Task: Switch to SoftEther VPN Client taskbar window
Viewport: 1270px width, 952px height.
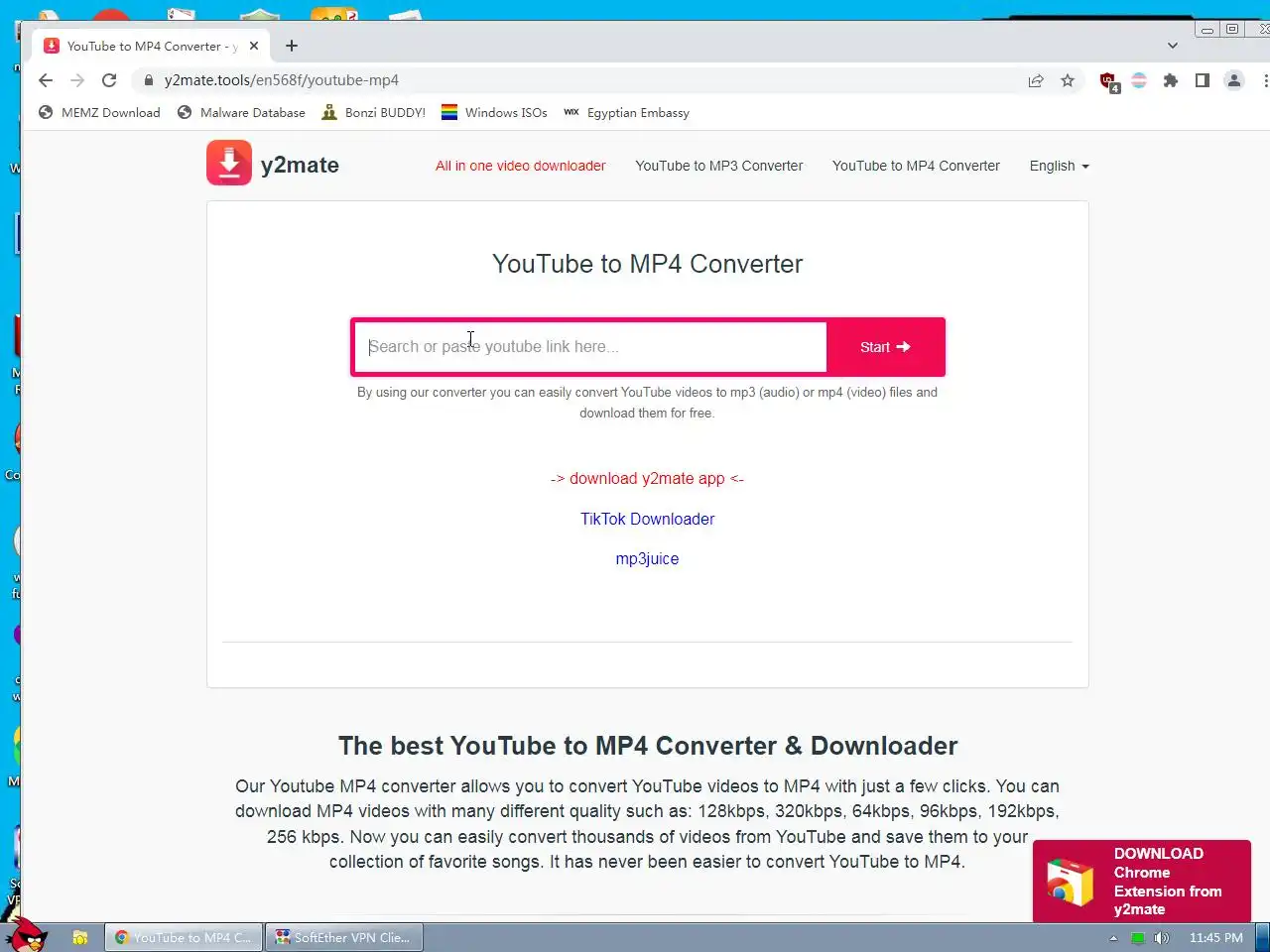Action: tap(343, 937)
